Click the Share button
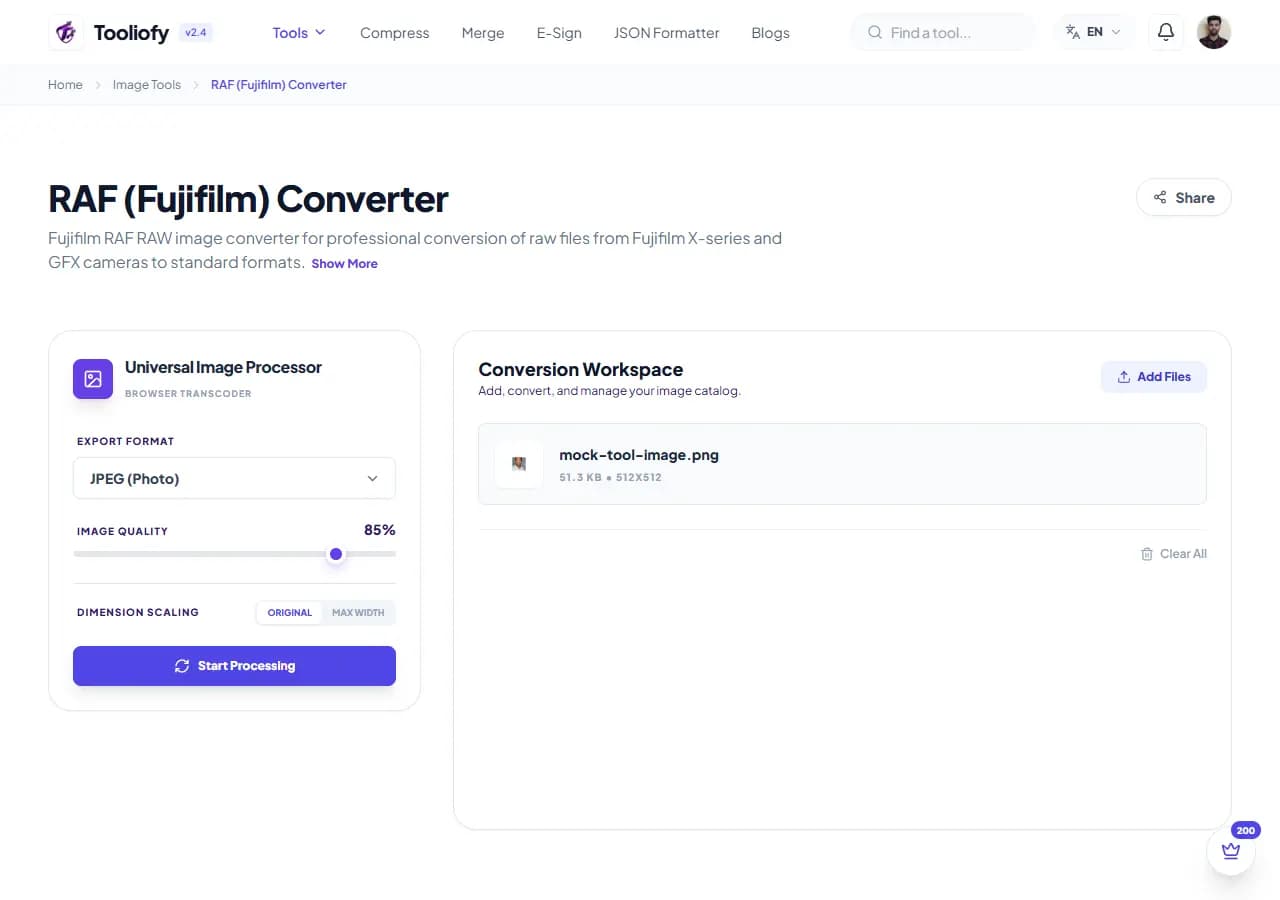Image resolution: width=1280 pixels, height=900 pixels. click(1184, 197)
